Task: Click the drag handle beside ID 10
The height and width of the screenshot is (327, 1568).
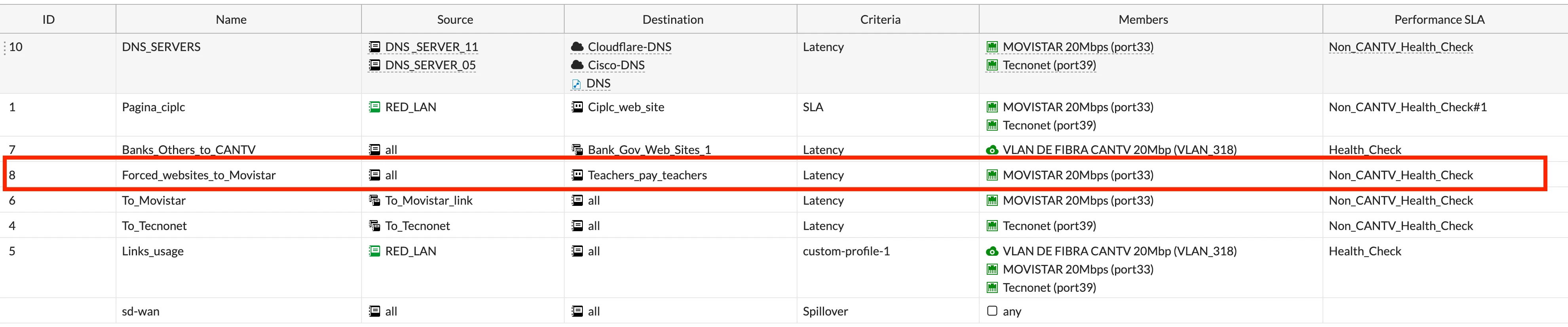Action: pyautogui.click(x=5, y=47)
